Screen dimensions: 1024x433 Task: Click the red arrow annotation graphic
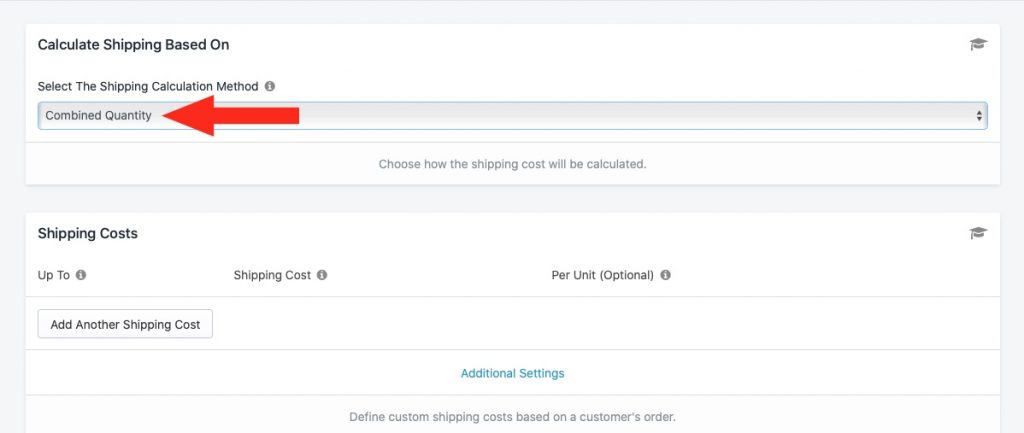(231, 116)
